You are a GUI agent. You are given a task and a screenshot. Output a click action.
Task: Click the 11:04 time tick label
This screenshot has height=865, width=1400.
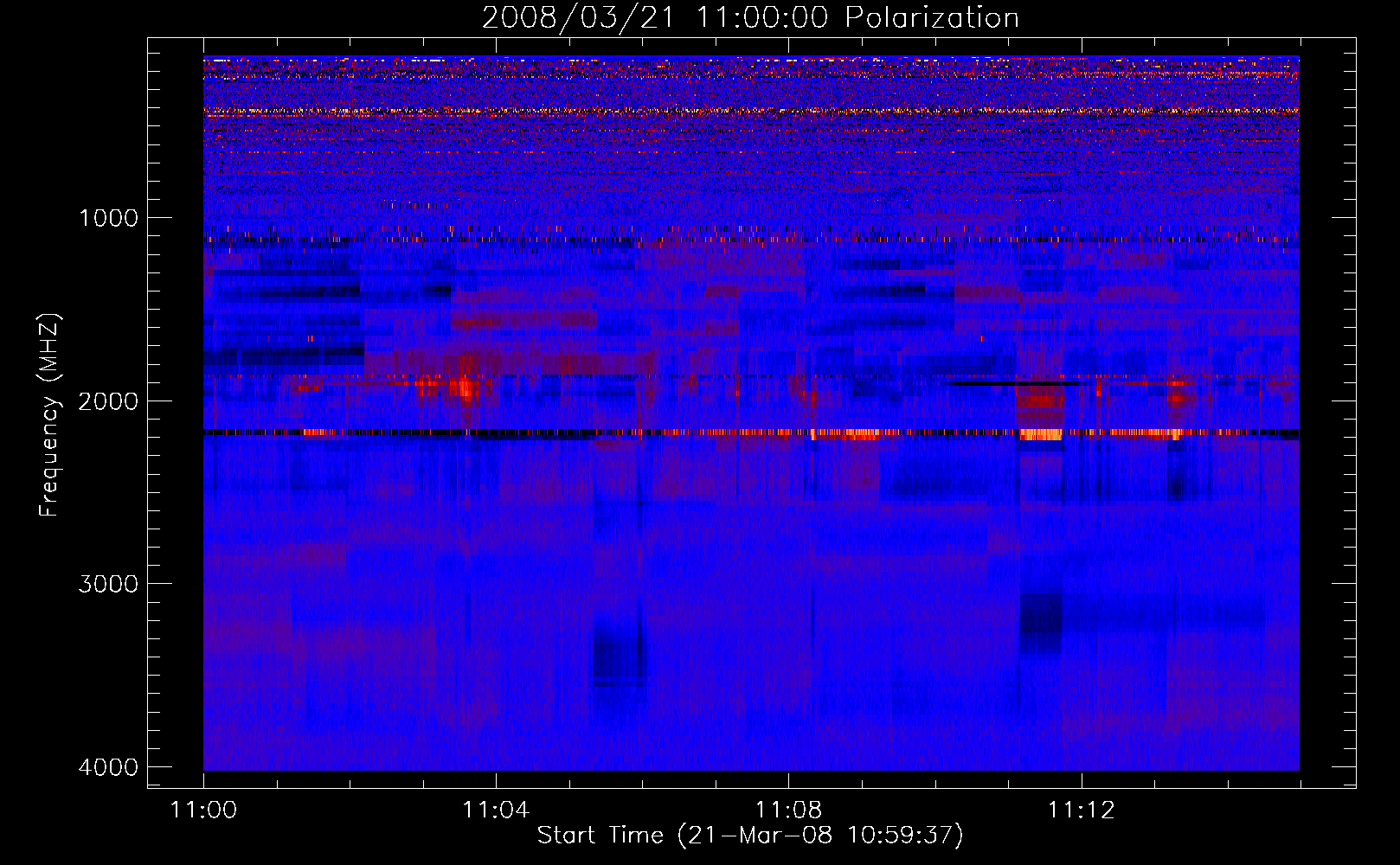point(496,811)
